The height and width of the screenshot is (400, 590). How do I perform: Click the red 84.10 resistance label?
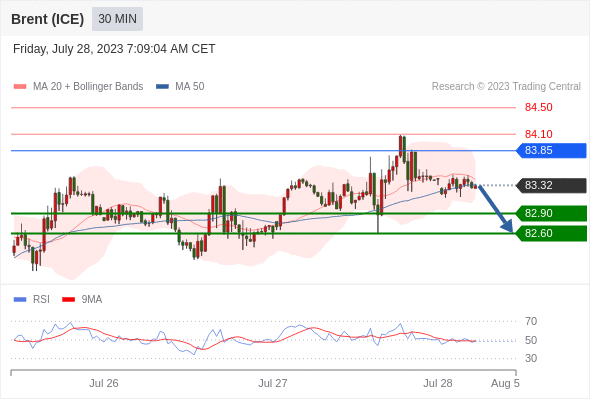(538, 134)
